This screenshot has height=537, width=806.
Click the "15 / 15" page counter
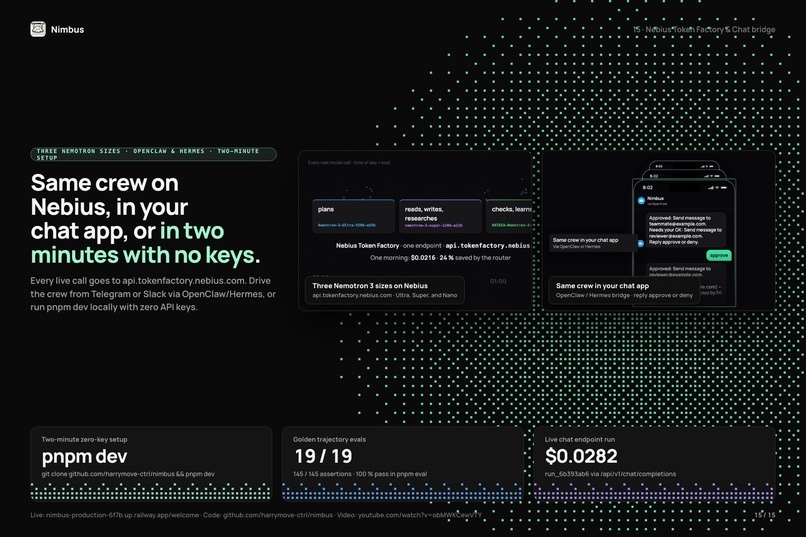click(765, 514)
